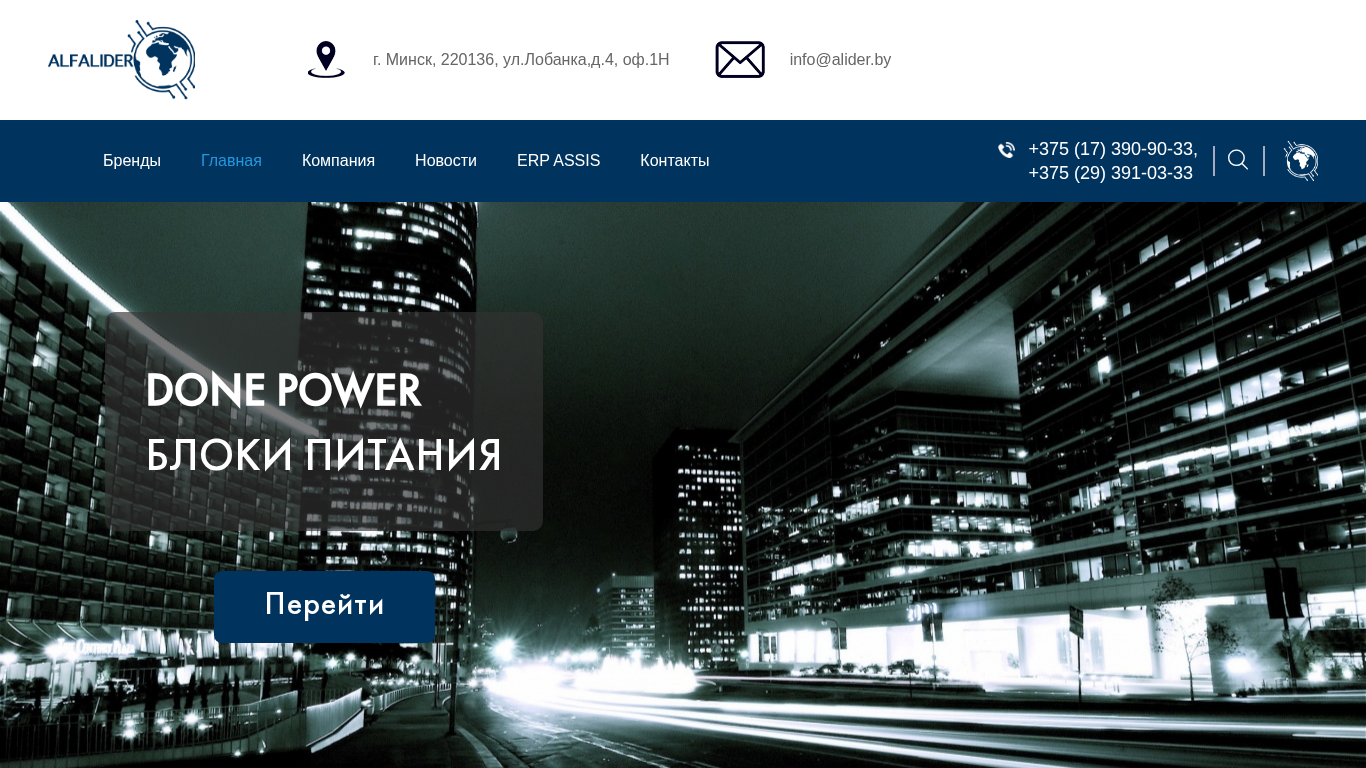The image size is (1366, 768).
Task: Open the Новости section
Action: pos(446,161)
